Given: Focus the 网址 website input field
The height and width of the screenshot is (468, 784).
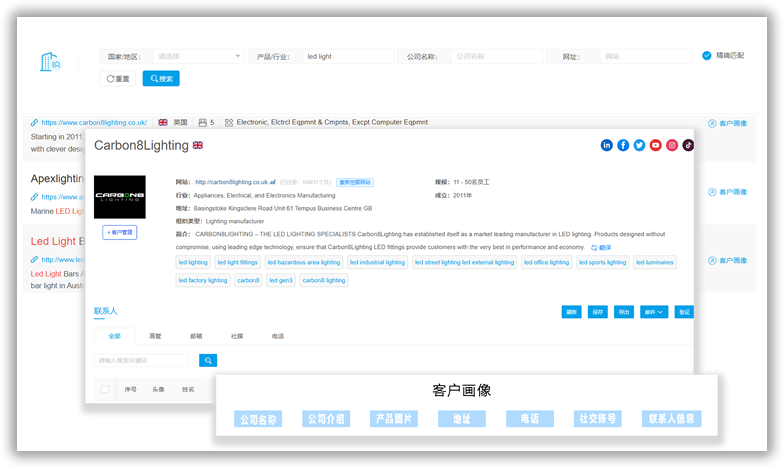Looking at the screenshot, I should click(646, 56).
